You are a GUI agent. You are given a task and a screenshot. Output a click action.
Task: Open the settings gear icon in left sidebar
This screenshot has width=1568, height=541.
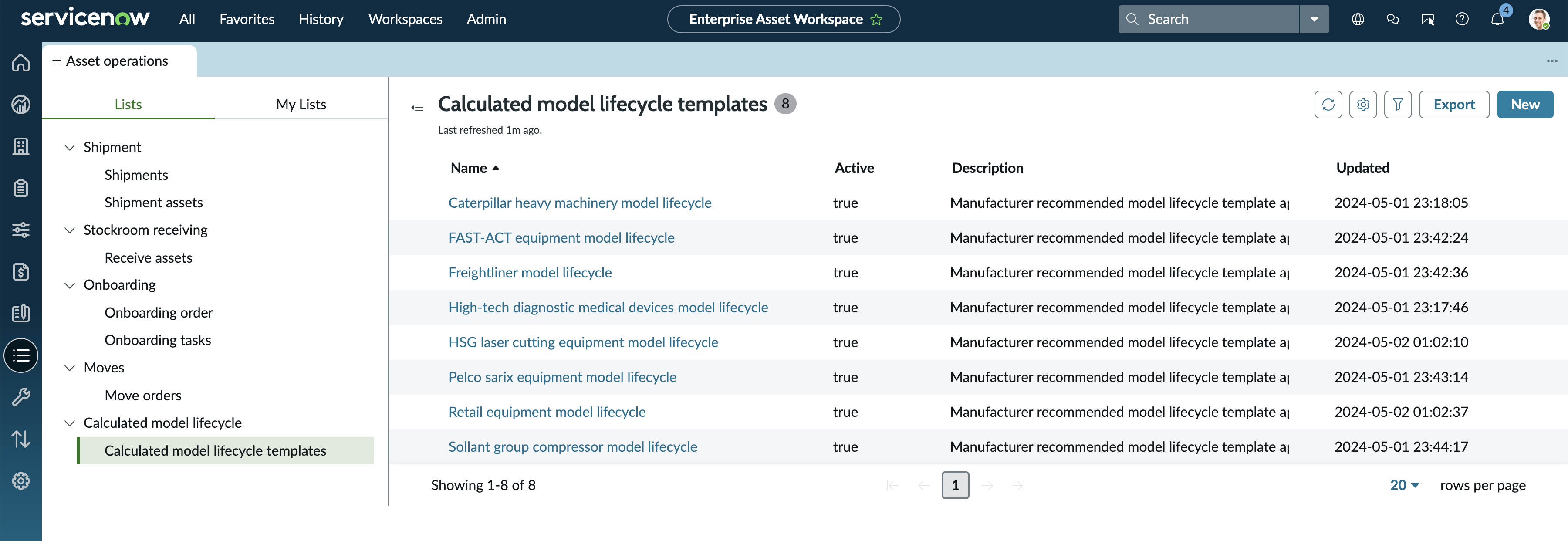[x=21, y=481]
